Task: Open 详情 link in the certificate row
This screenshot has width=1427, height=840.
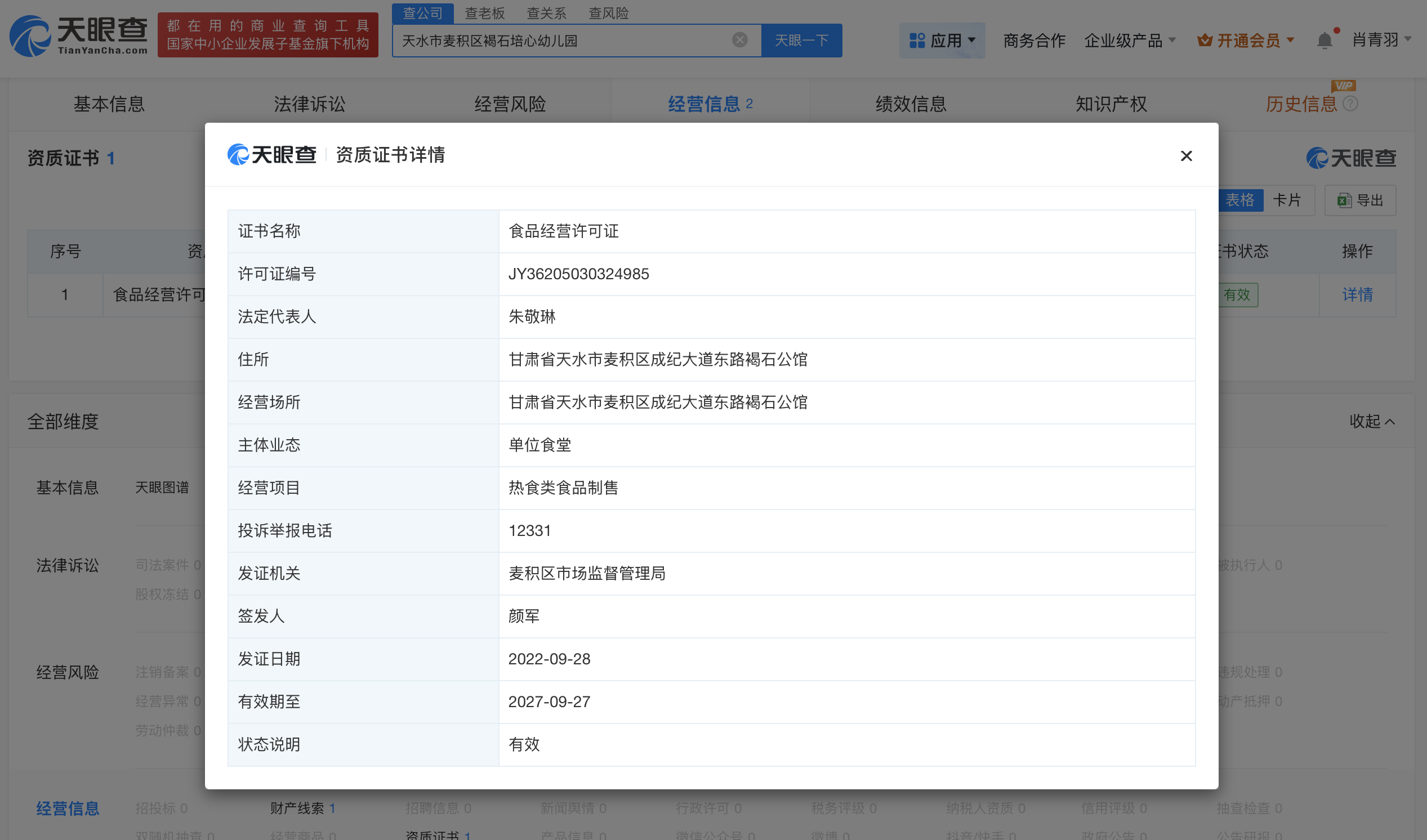Action: click(x=1357, y=294)
